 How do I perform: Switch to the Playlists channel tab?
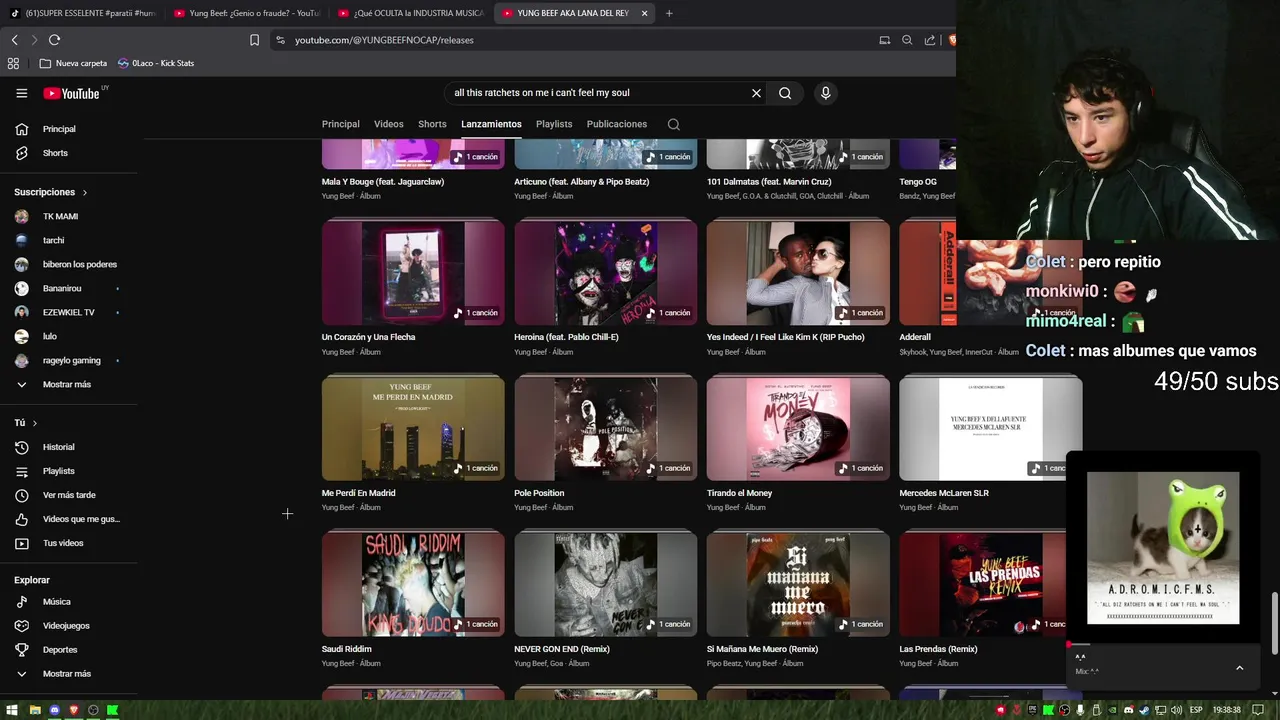click(554, 124)
